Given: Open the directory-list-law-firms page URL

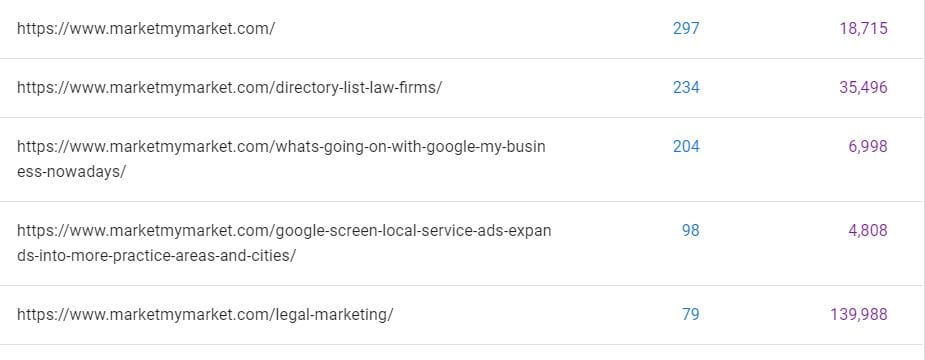Looking at the screenshot, I should tap(229, 87).
